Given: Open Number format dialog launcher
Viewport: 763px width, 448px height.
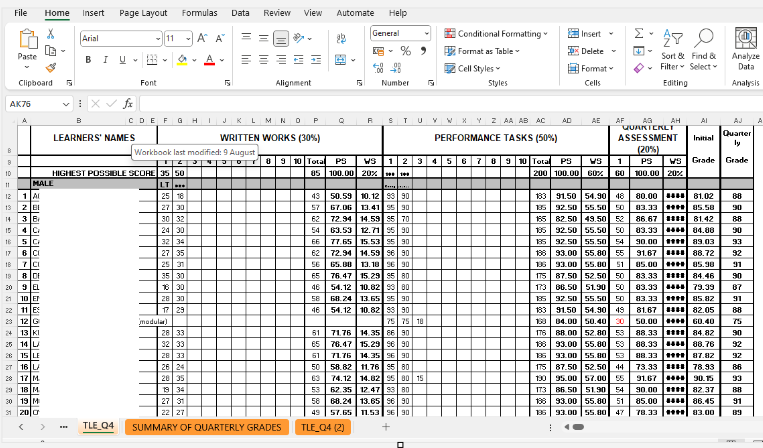Looking at the screenshot, I should tap(431, 83).
